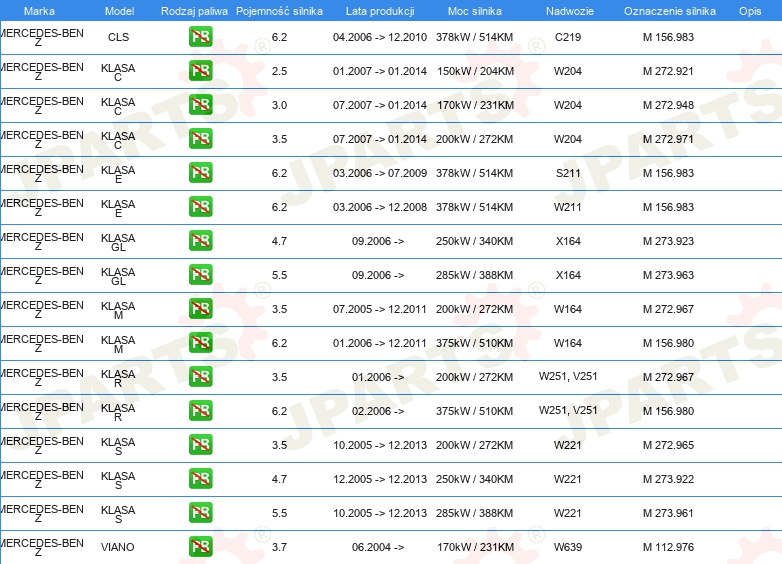Click the Rodzaj paliwa column header
782x564 pixels.
point(194,10)
